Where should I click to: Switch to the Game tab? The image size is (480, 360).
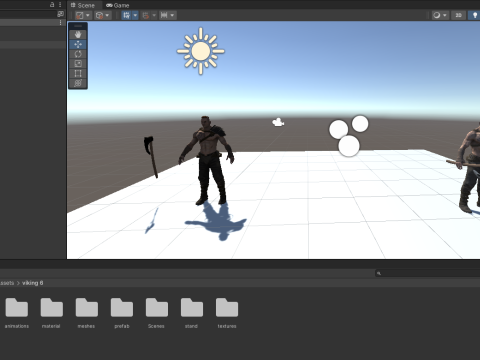[x=117, y=5]
